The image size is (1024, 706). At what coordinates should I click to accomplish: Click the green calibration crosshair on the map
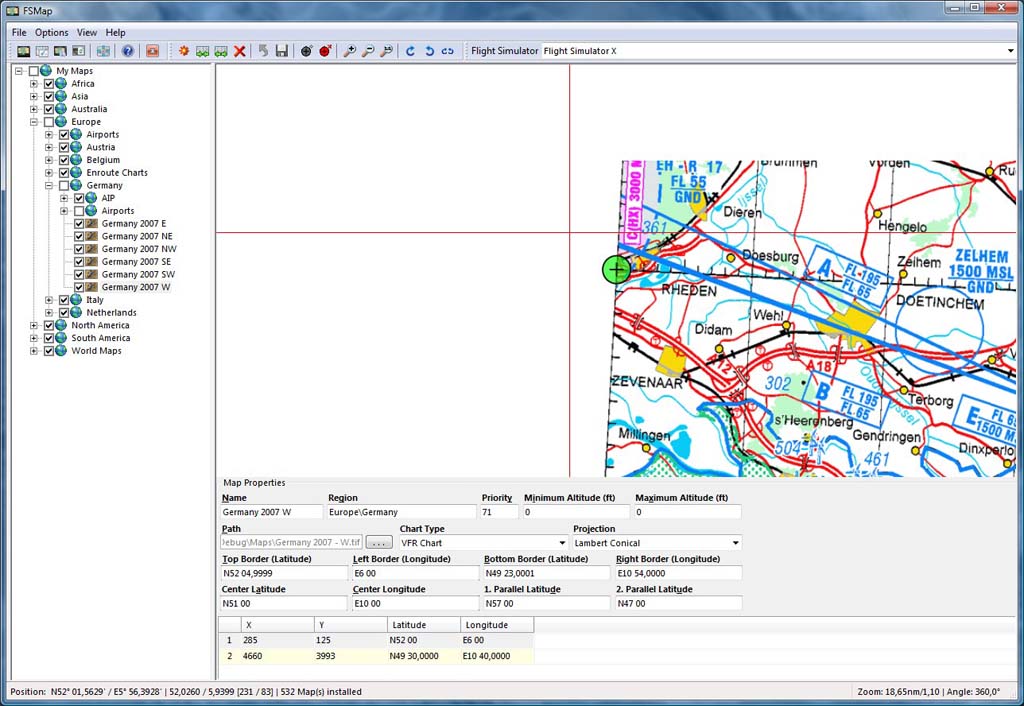[617, 269]
